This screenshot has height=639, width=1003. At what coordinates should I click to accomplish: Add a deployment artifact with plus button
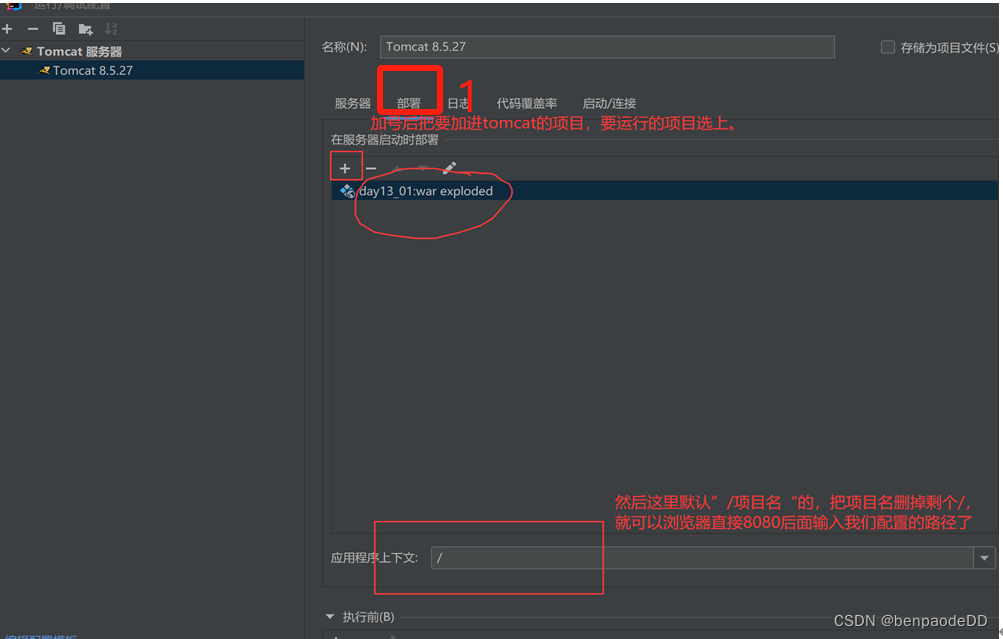(x=345, y=168)
